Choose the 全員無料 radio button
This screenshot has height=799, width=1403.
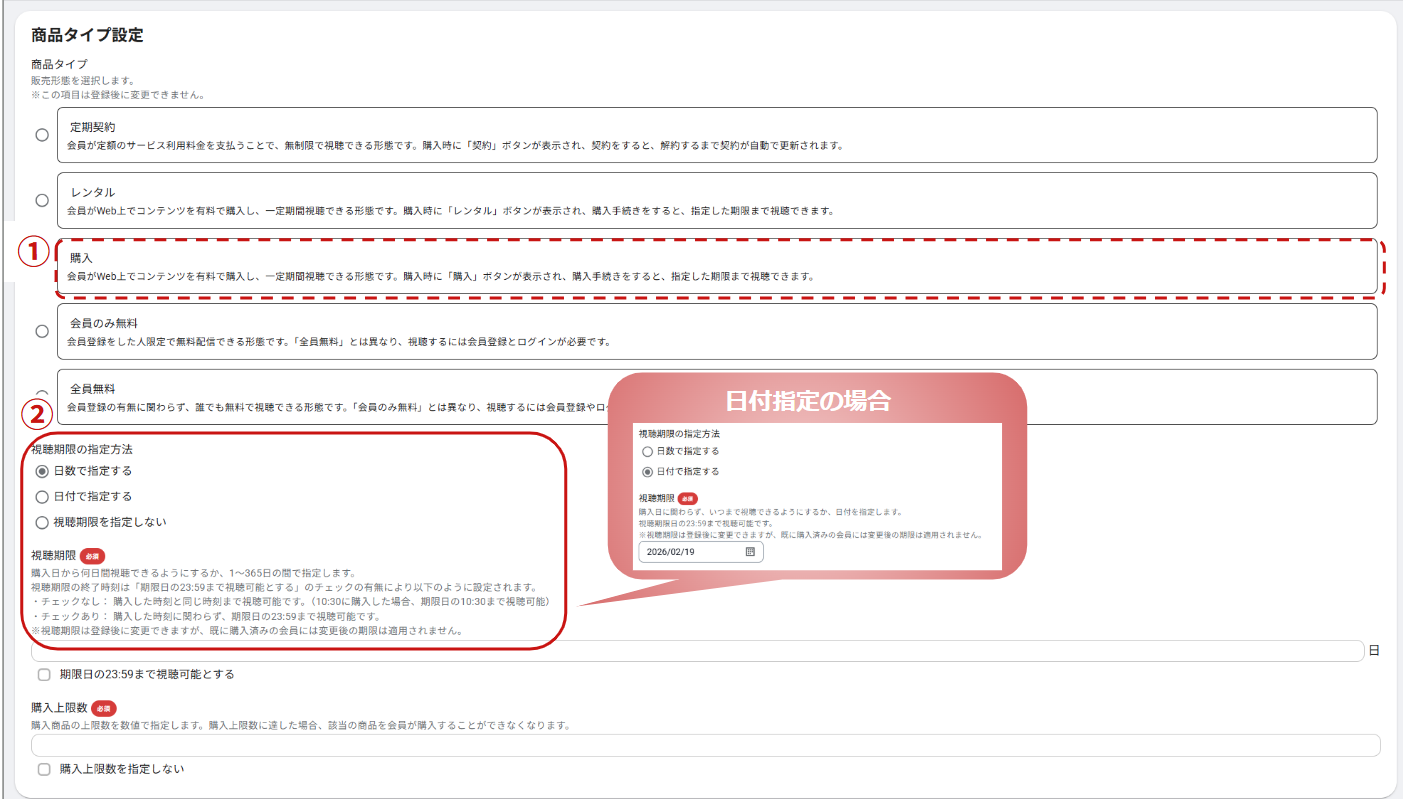pos(42,396)
